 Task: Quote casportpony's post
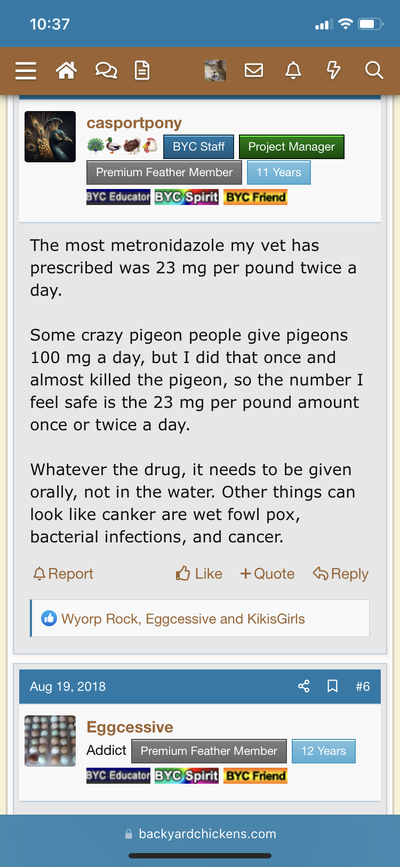[267, 574]
